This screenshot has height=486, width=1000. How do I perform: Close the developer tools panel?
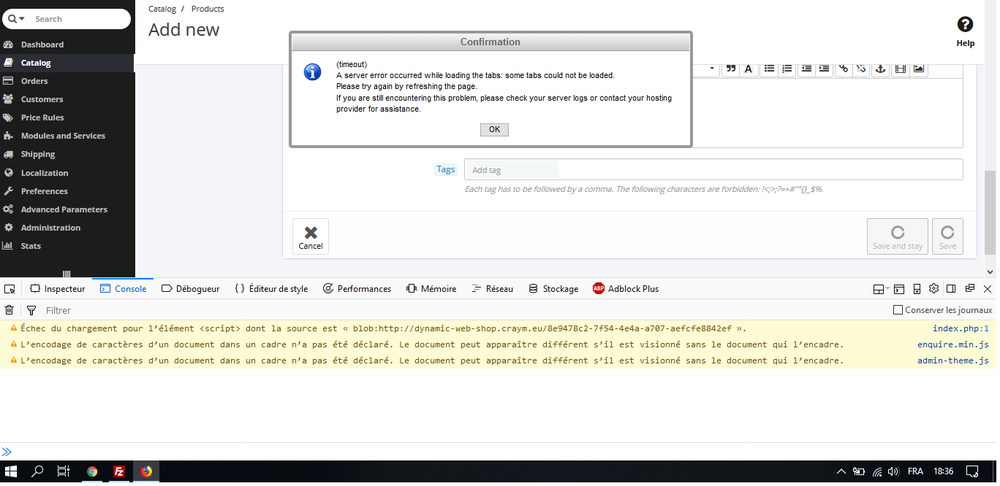pyautogui.click(x=988, y=289)
